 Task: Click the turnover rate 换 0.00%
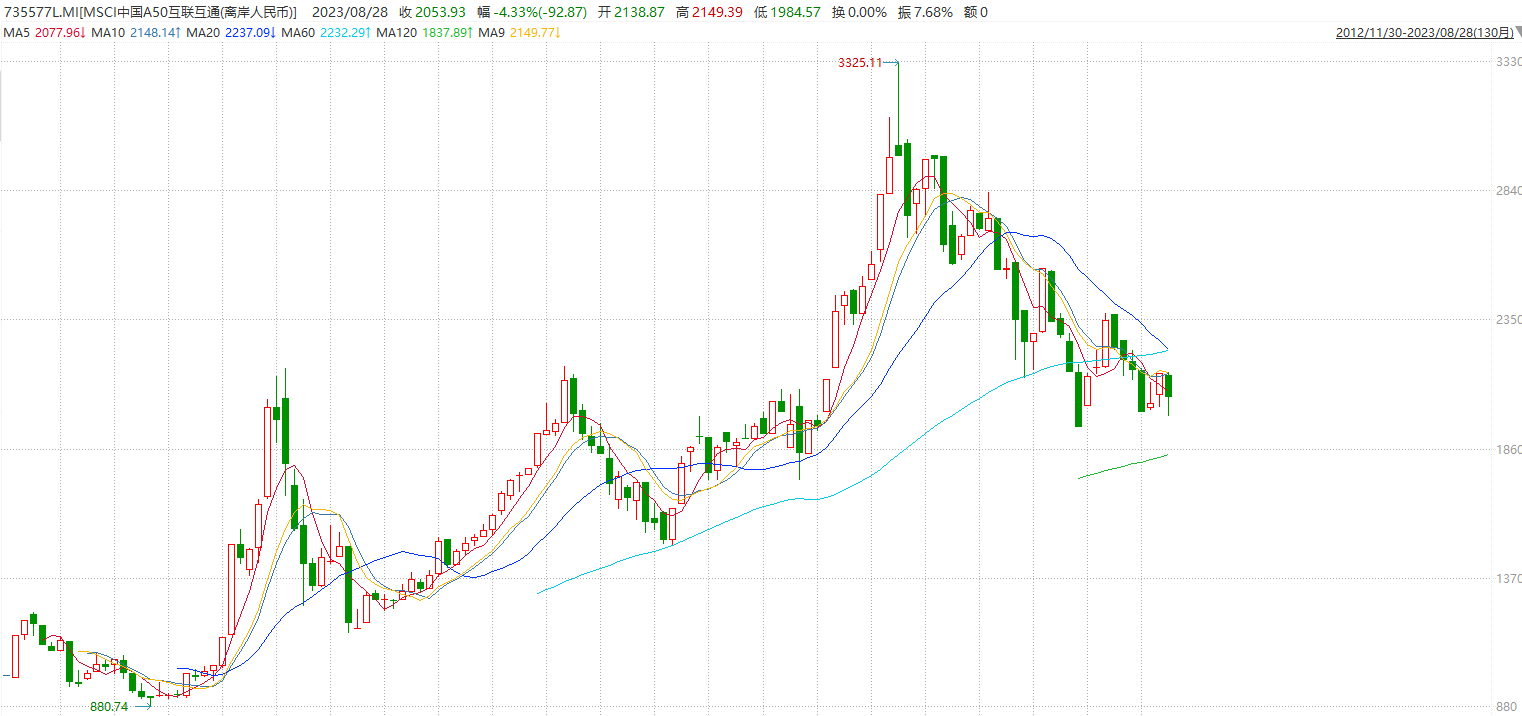(859, 12)
